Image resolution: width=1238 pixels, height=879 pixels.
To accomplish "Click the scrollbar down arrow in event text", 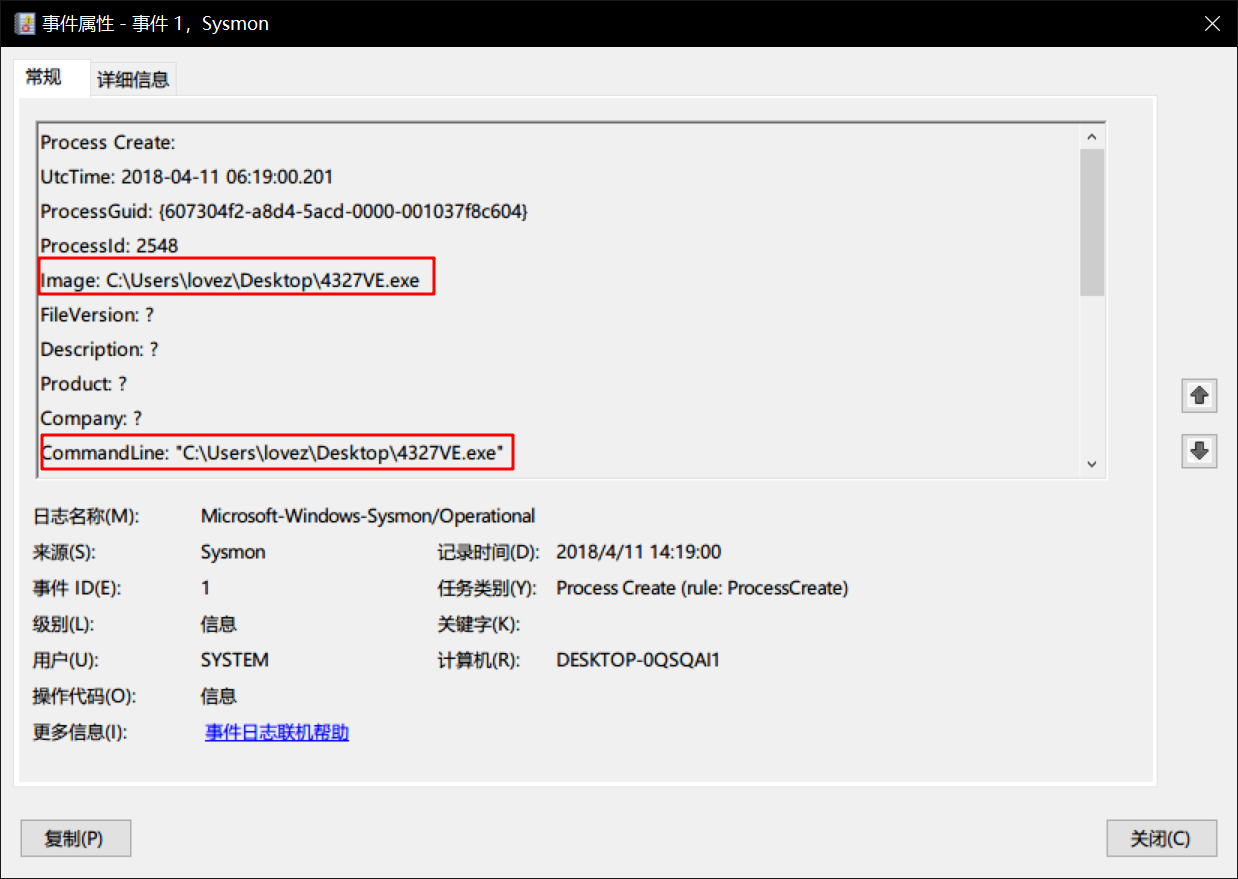I will (1091, 463).
